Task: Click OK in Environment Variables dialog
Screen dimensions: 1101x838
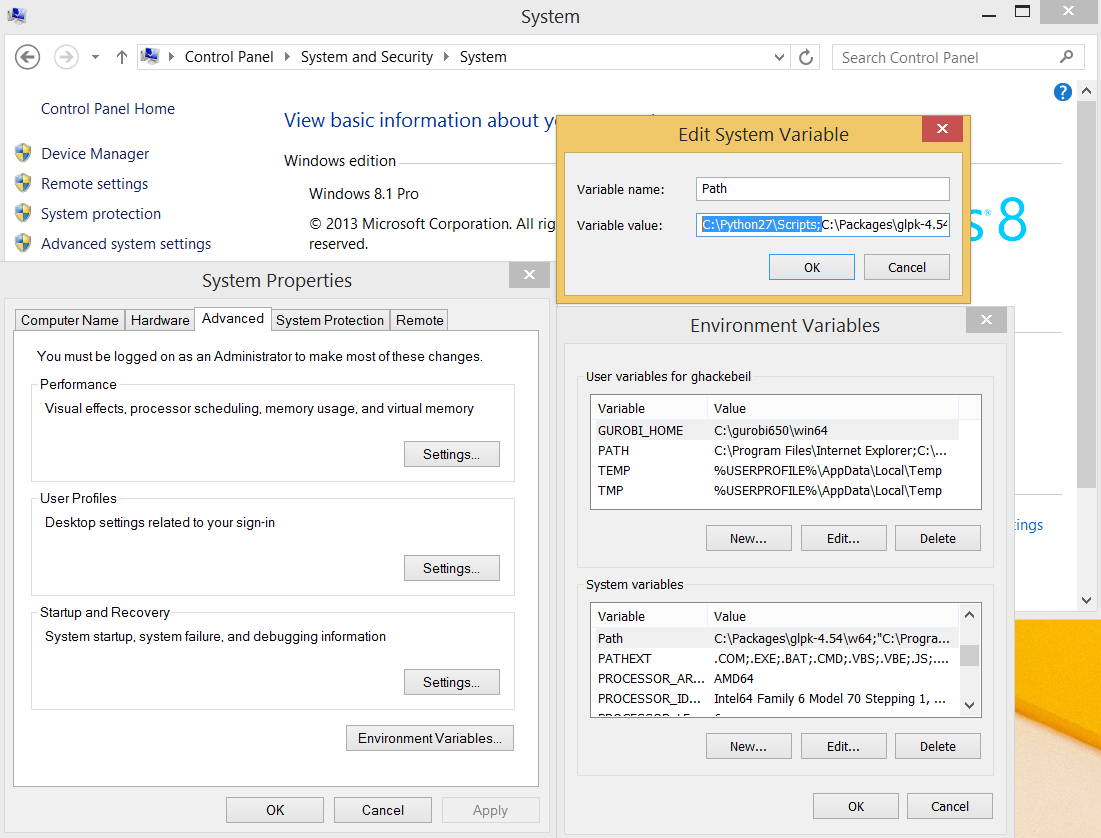Action: pyautogui.click(x=856, y=806)
